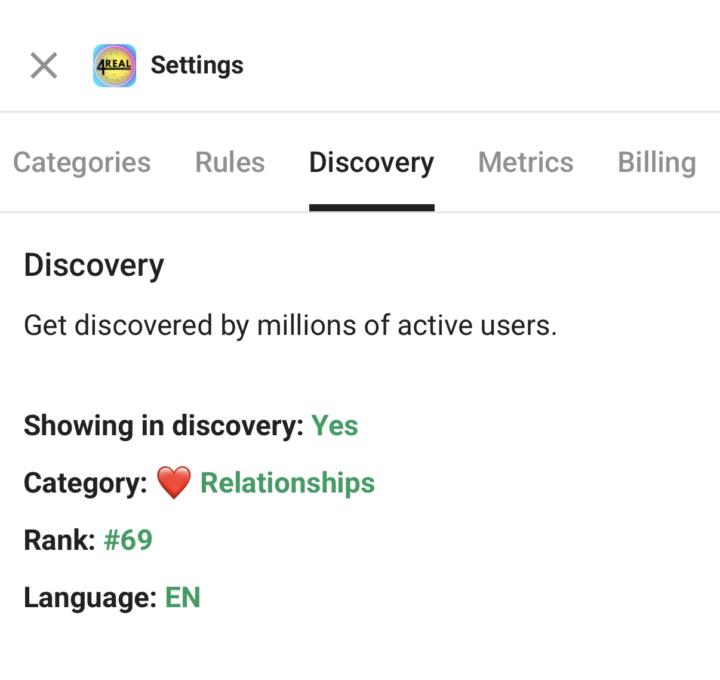720x680 pixels.
Task: Click the 'Showing in discovery' label
Action: click(163, 426)
